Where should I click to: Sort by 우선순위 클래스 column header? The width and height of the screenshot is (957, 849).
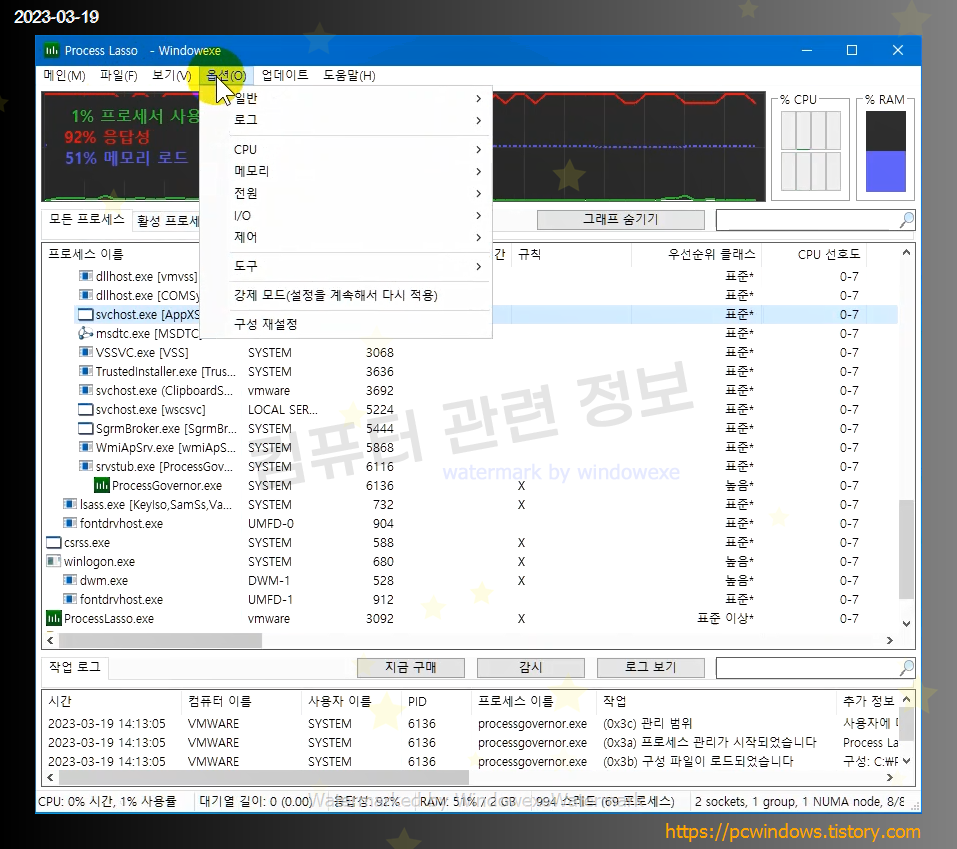pos(696,254)
